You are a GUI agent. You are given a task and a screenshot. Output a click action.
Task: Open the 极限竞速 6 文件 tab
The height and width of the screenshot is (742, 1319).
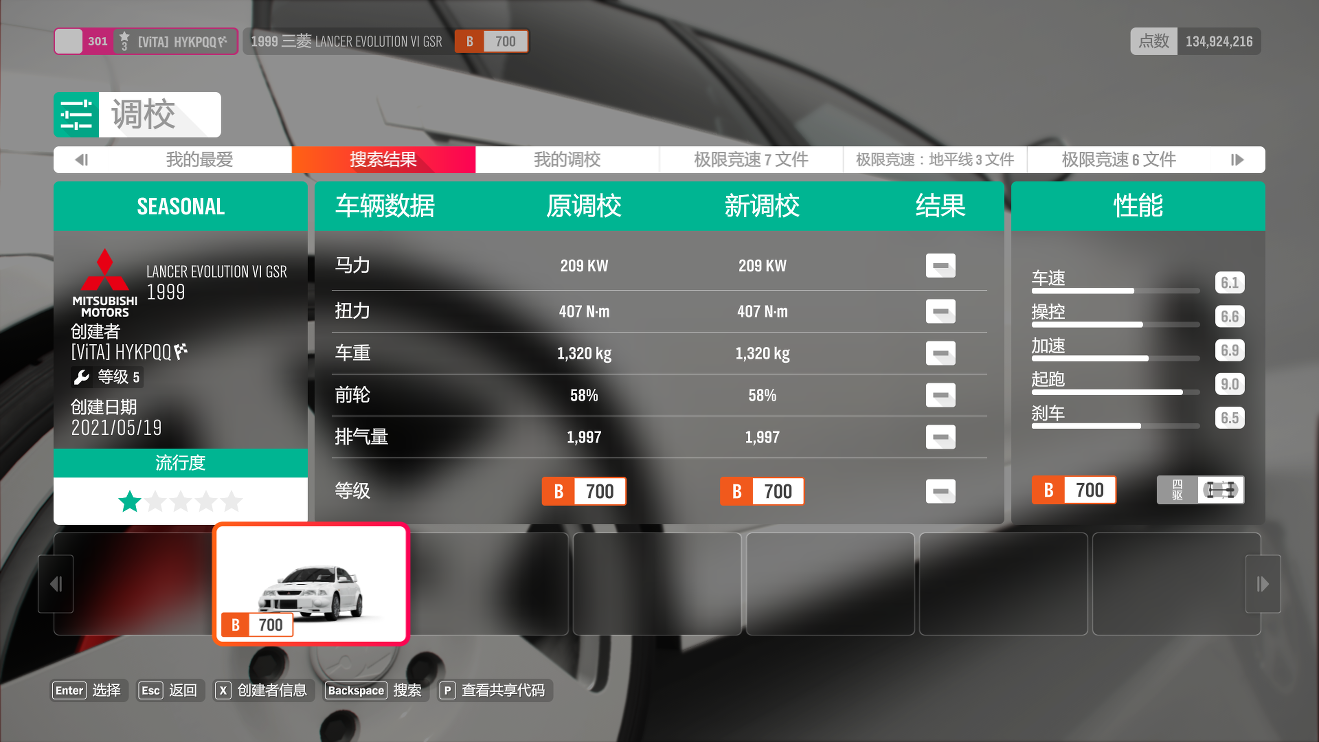1119,160
